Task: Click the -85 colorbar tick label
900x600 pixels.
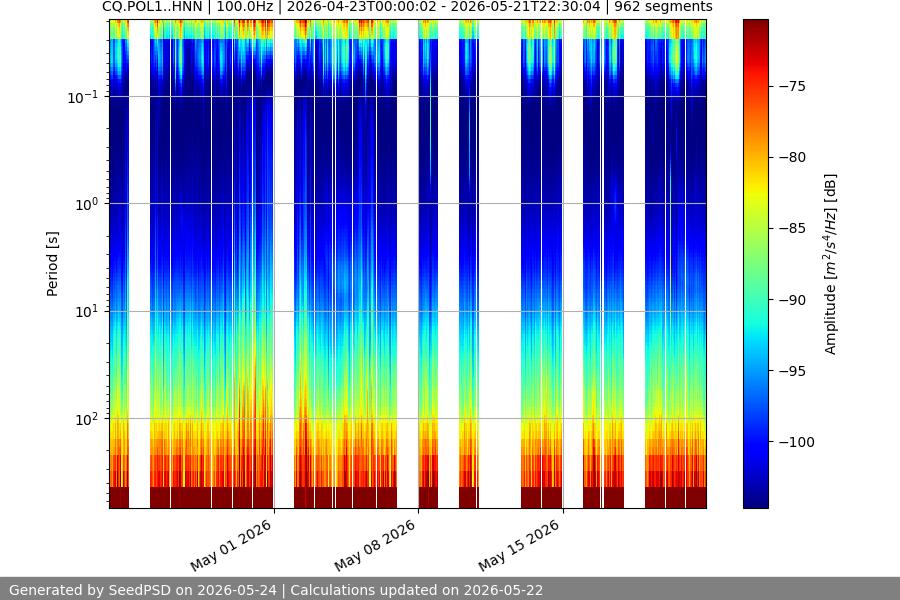Action: (792, 229)
